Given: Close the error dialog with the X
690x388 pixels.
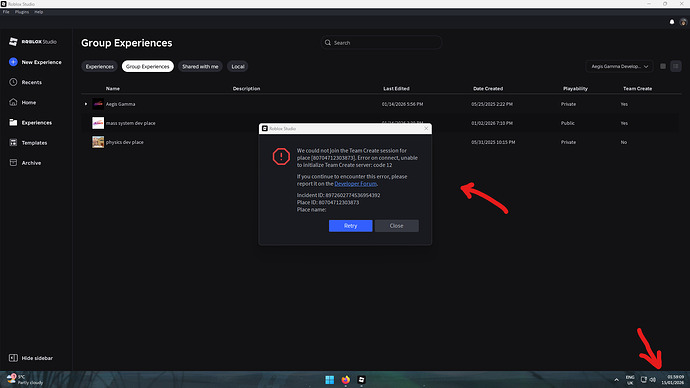Looking at the screenshot, I should pyautogui.click(x=426, y=128).
